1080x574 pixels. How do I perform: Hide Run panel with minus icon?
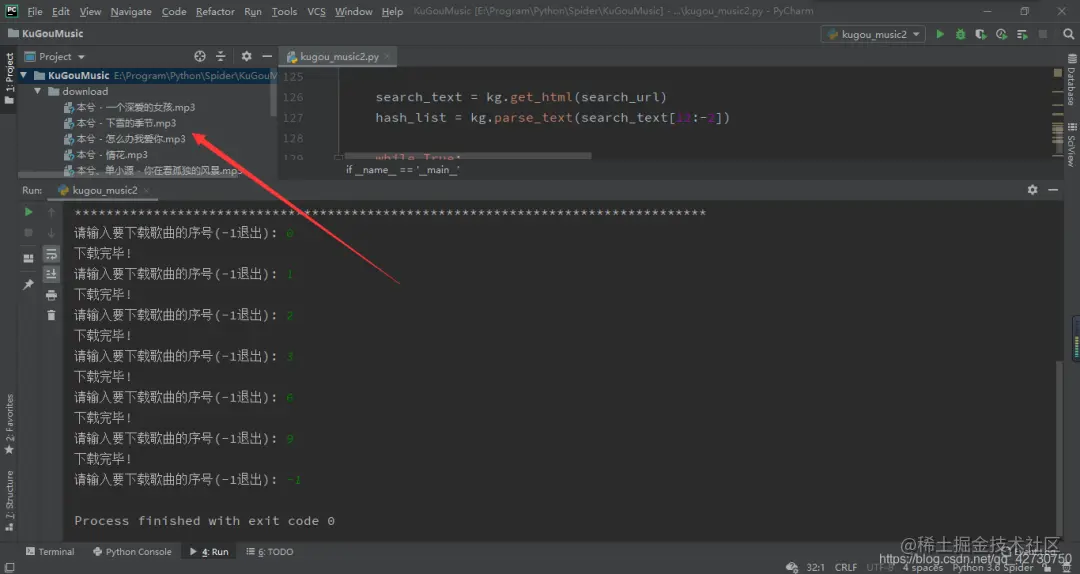[1052, 189]
